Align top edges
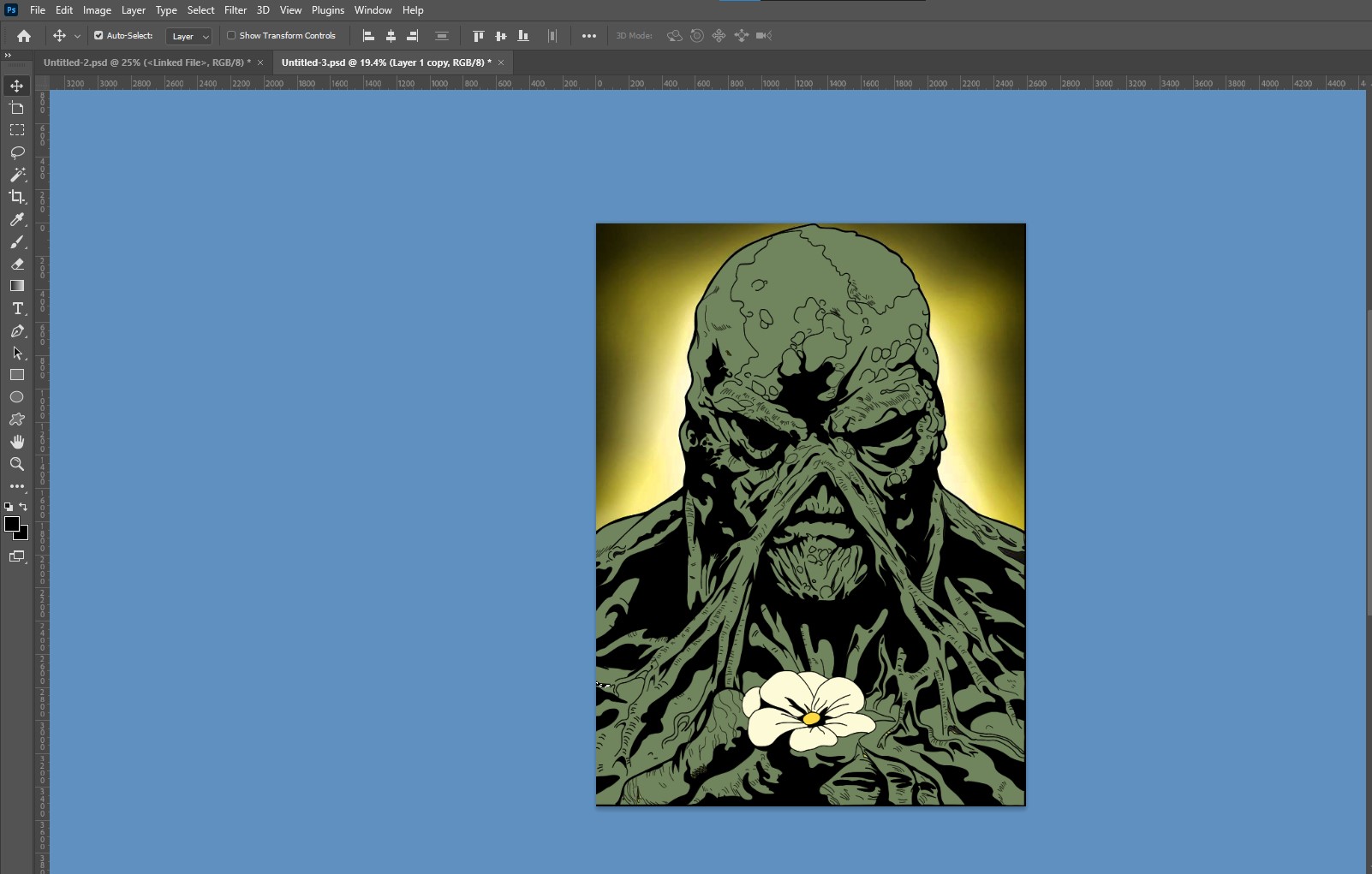The image size is (1372, 874). [479, 36]
